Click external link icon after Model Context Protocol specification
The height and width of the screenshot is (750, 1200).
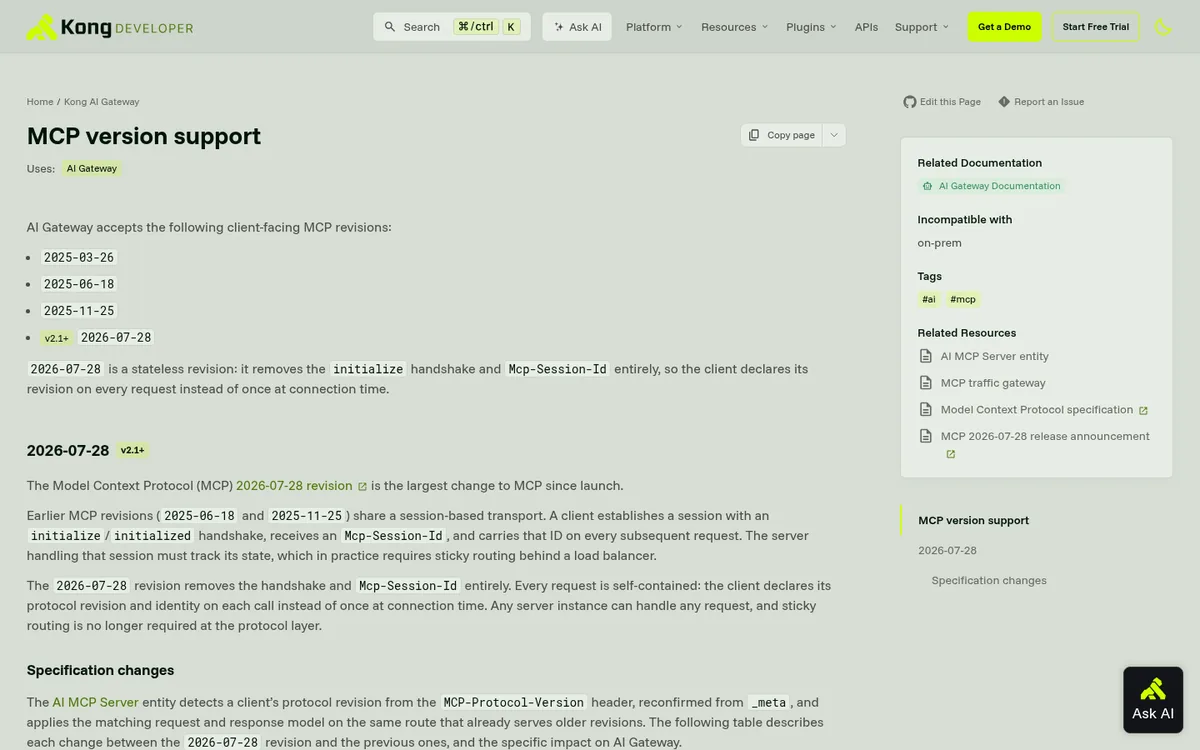(x=1143, y=411)
